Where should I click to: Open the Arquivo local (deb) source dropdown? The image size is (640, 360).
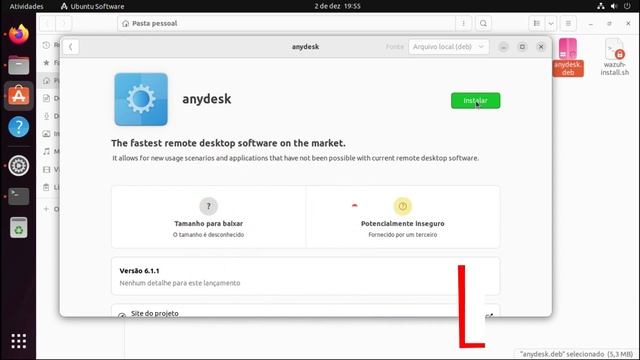tap(448, 47)
